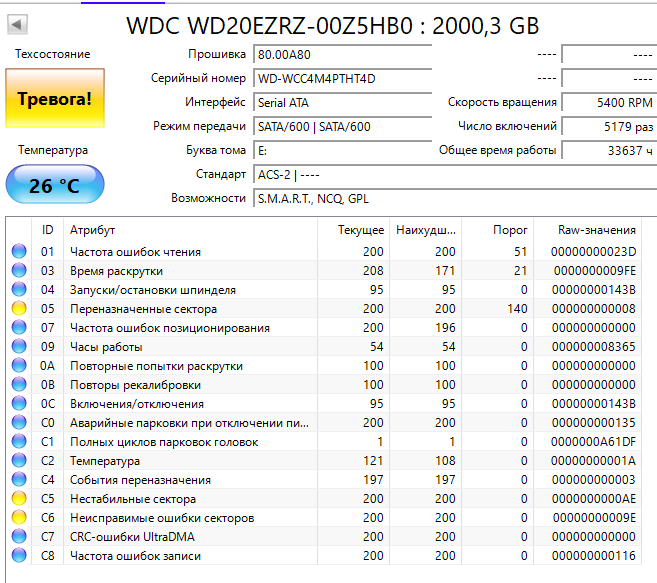Click status icon for attribute 0A row
The image size is (657, 583).
(19, 365)
